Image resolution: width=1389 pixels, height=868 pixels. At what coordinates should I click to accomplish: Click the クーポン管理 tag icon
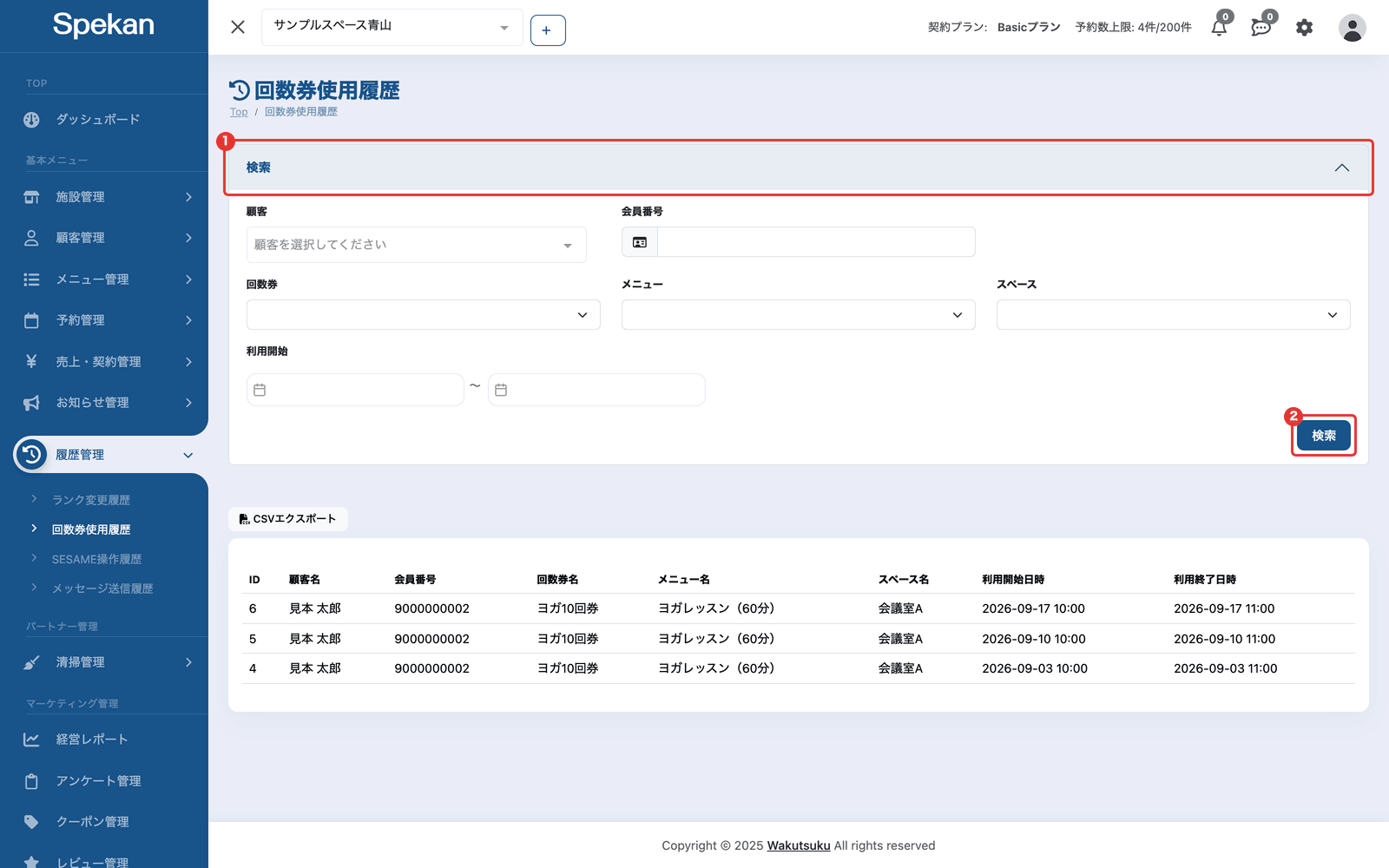pos(31,822)
